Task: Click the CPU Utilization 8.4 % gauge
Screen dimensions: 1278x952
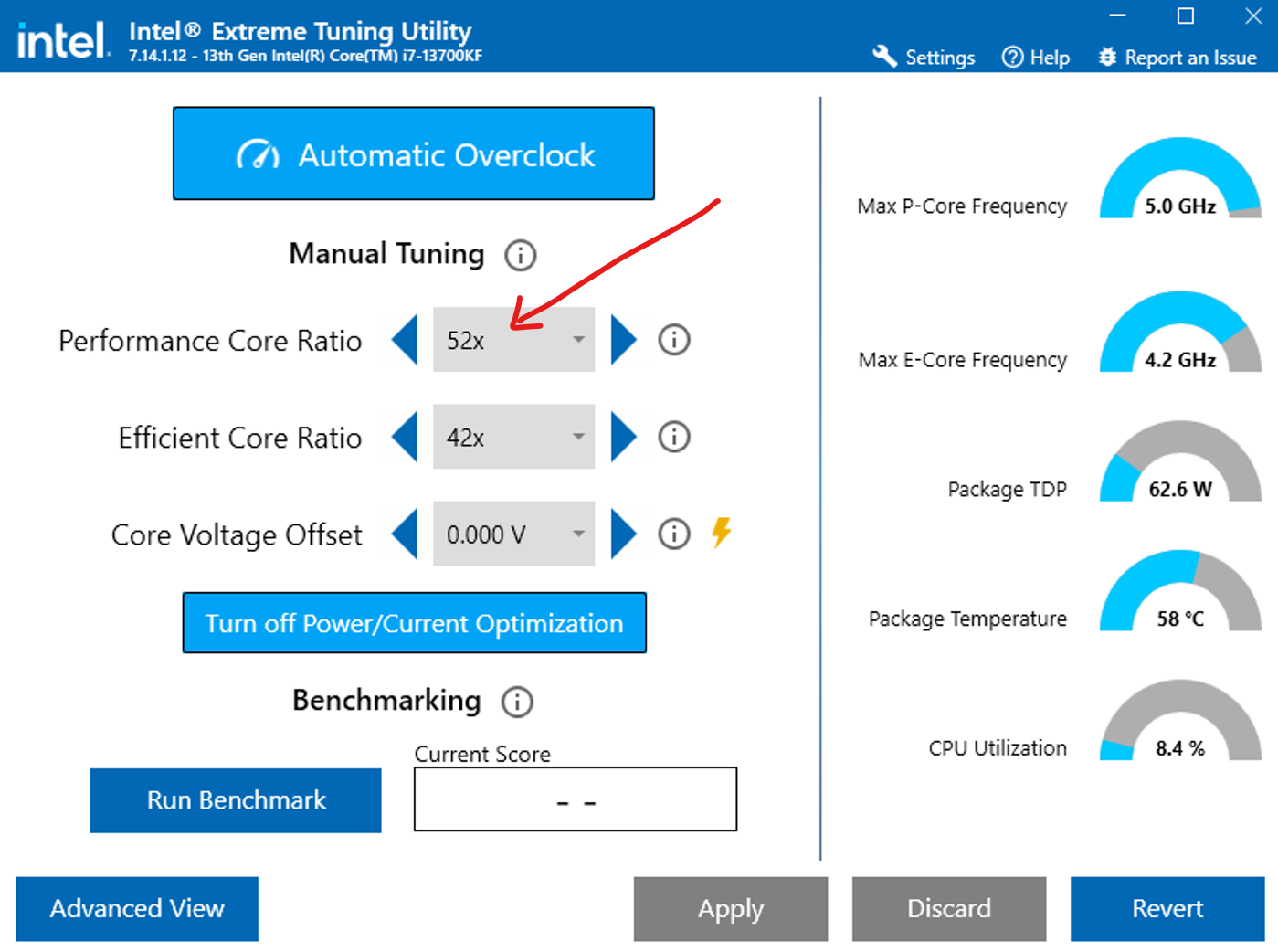Action: pyautogui.click(x=1180, y=721)
